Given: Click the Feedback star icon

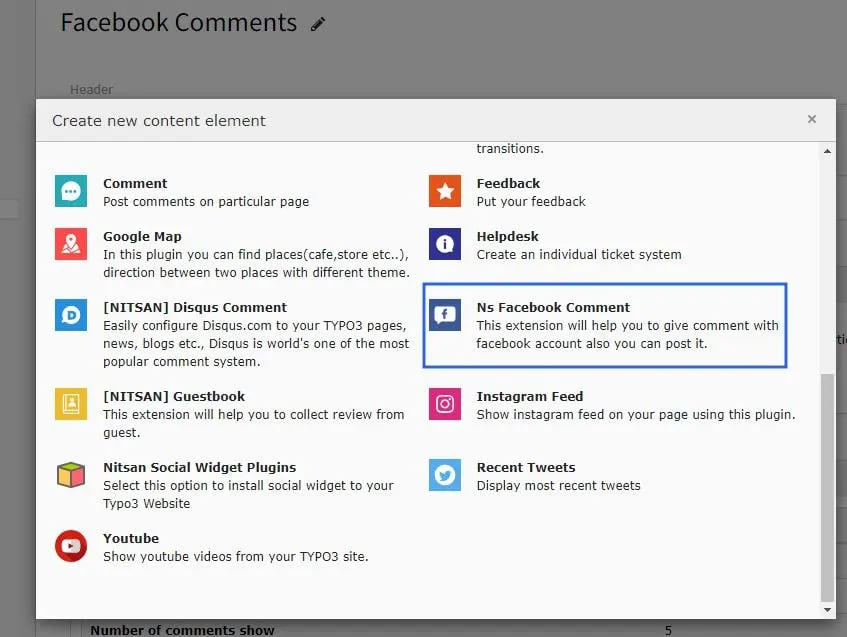Looking at the screenshot, I should pos(445,191).
